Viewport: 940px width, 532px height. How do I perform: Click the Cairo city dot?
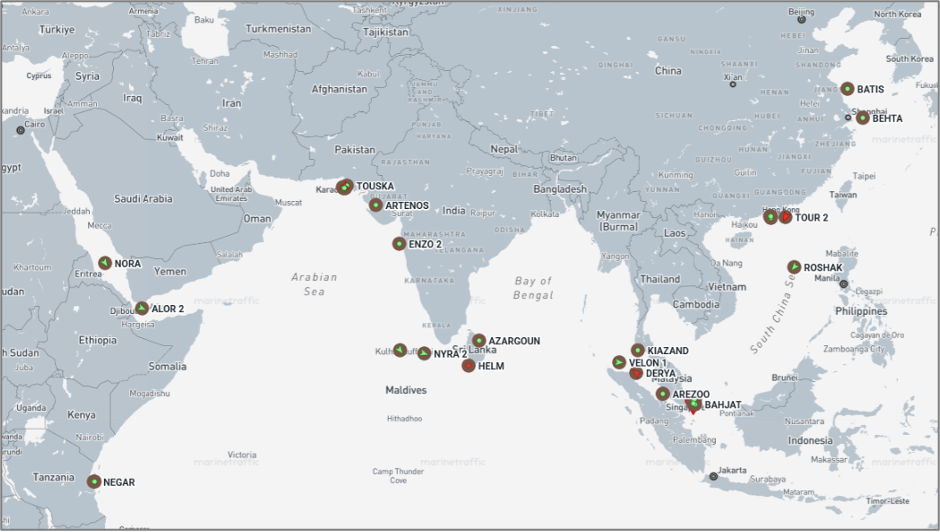(20, 130)
